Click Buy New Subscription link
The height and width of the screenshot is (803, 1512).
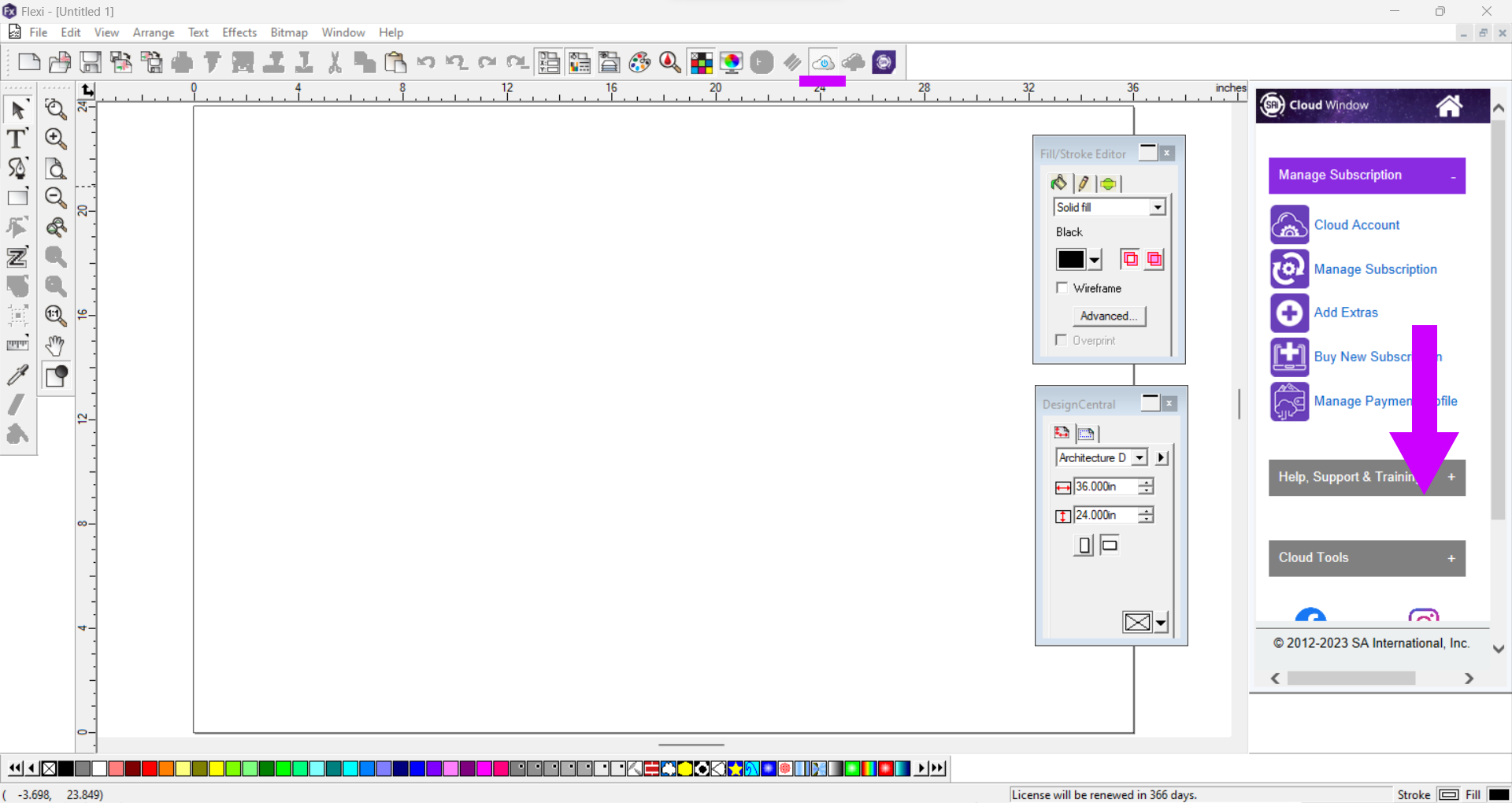click(x=1377, y=357)
